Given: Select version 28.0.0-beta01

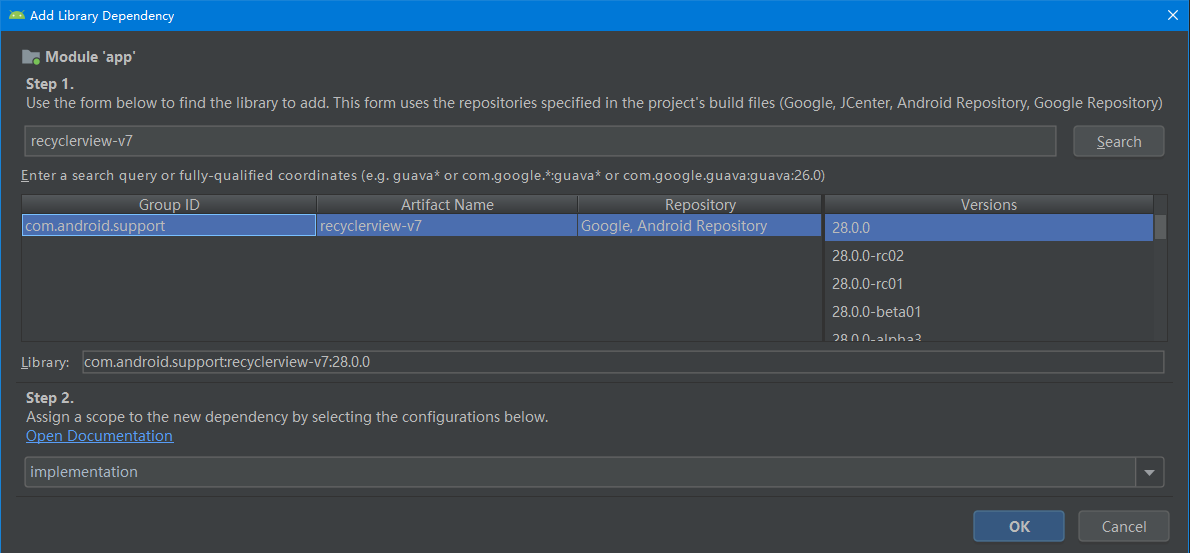Looking at the screenshot, I should pyautogui.click(x=988, y=312).
